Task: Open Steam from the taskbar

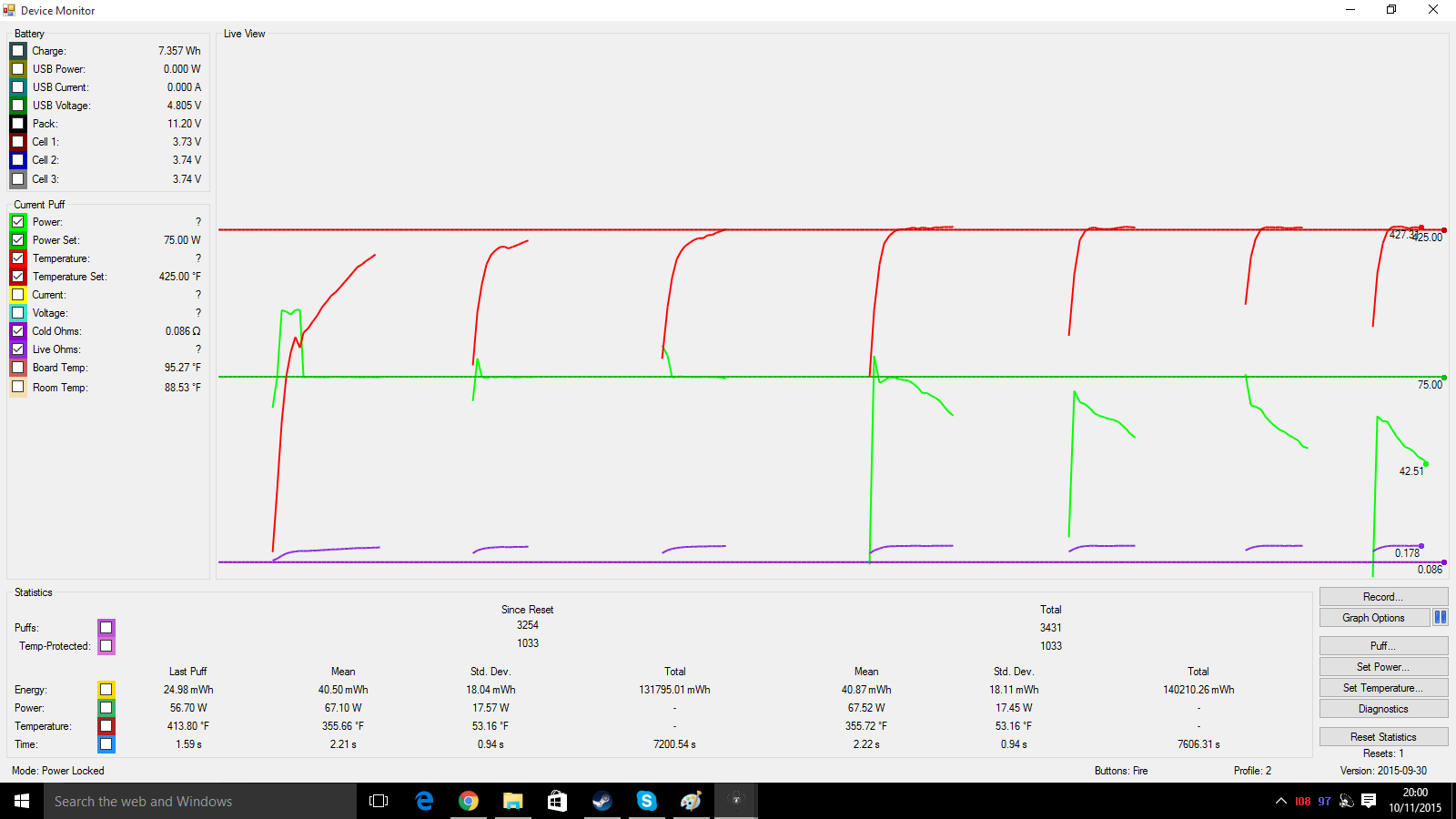Action: (602, 801)
